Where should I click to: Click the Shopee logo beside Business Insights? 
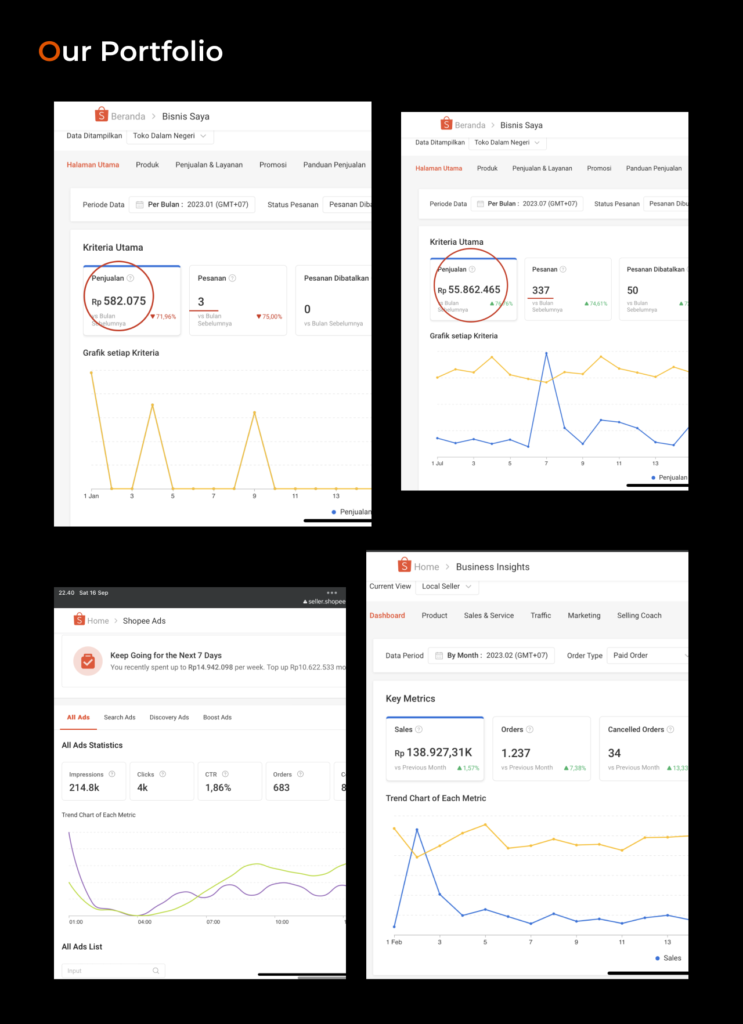(404, 566)
